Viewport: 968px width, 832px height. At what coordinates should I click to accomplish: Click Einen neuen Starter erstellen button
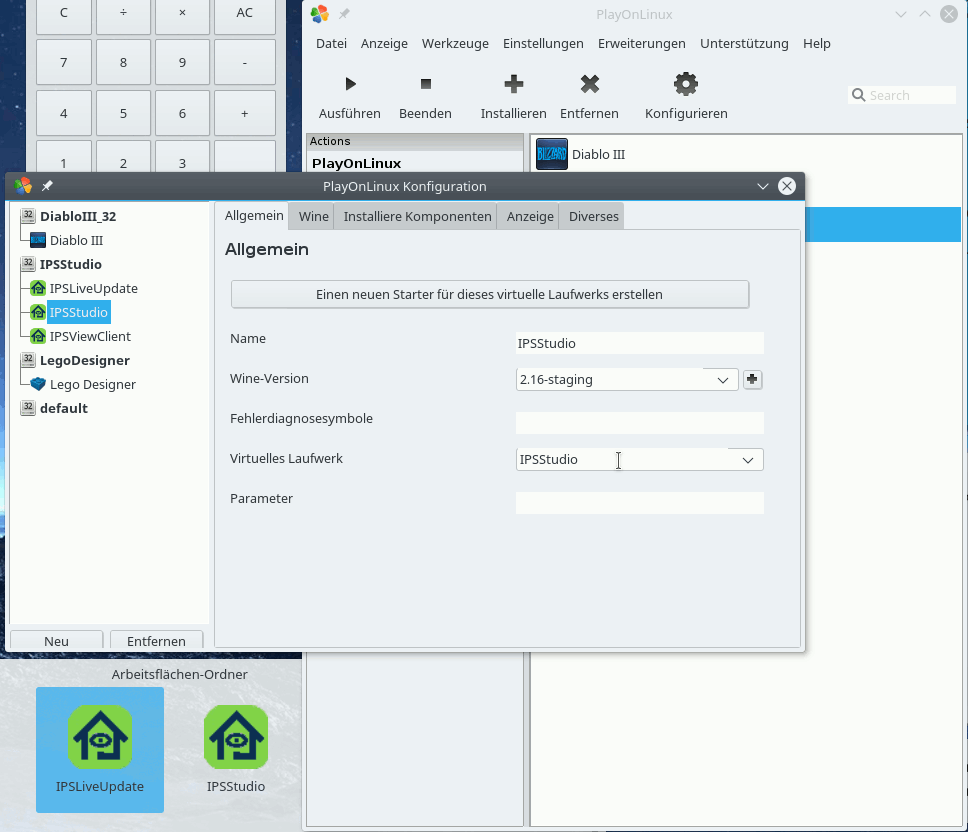coord(490,294)
